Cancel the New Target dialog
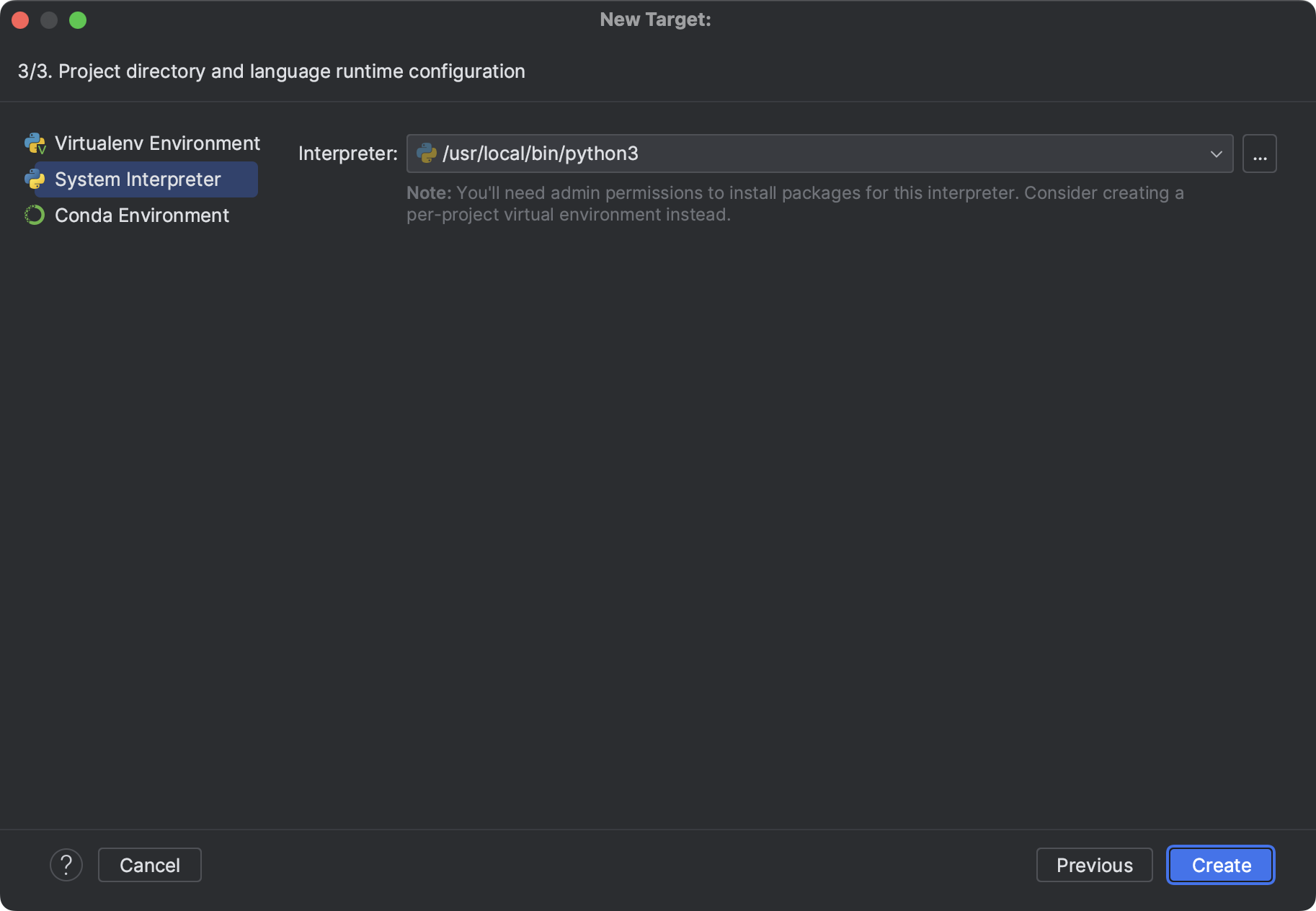1316x911 pixels. click(149, 864)
